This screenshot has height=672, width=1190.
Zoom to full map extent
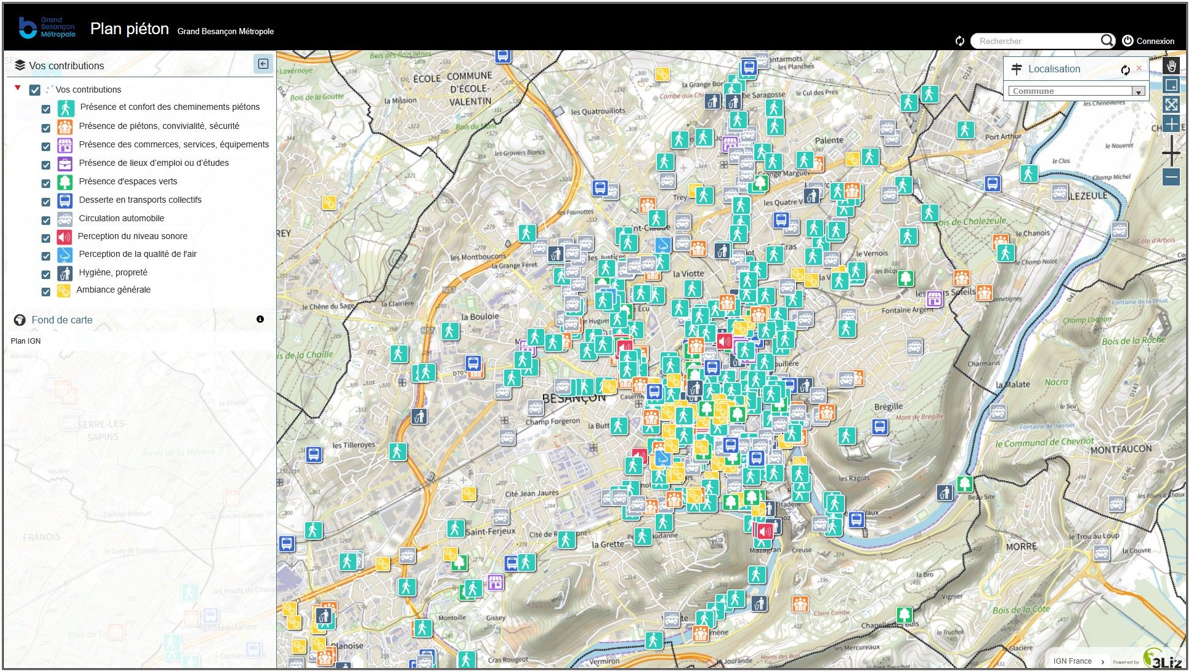coord(1171,105)
